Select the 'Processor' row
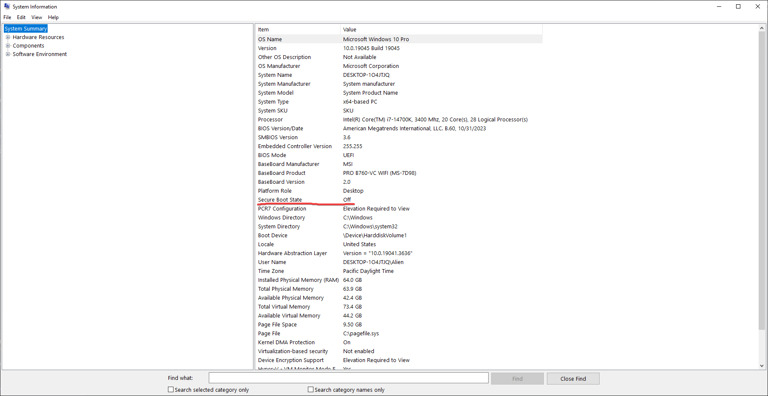The width and height of the screenshot is (768, 396). (399, 120)
